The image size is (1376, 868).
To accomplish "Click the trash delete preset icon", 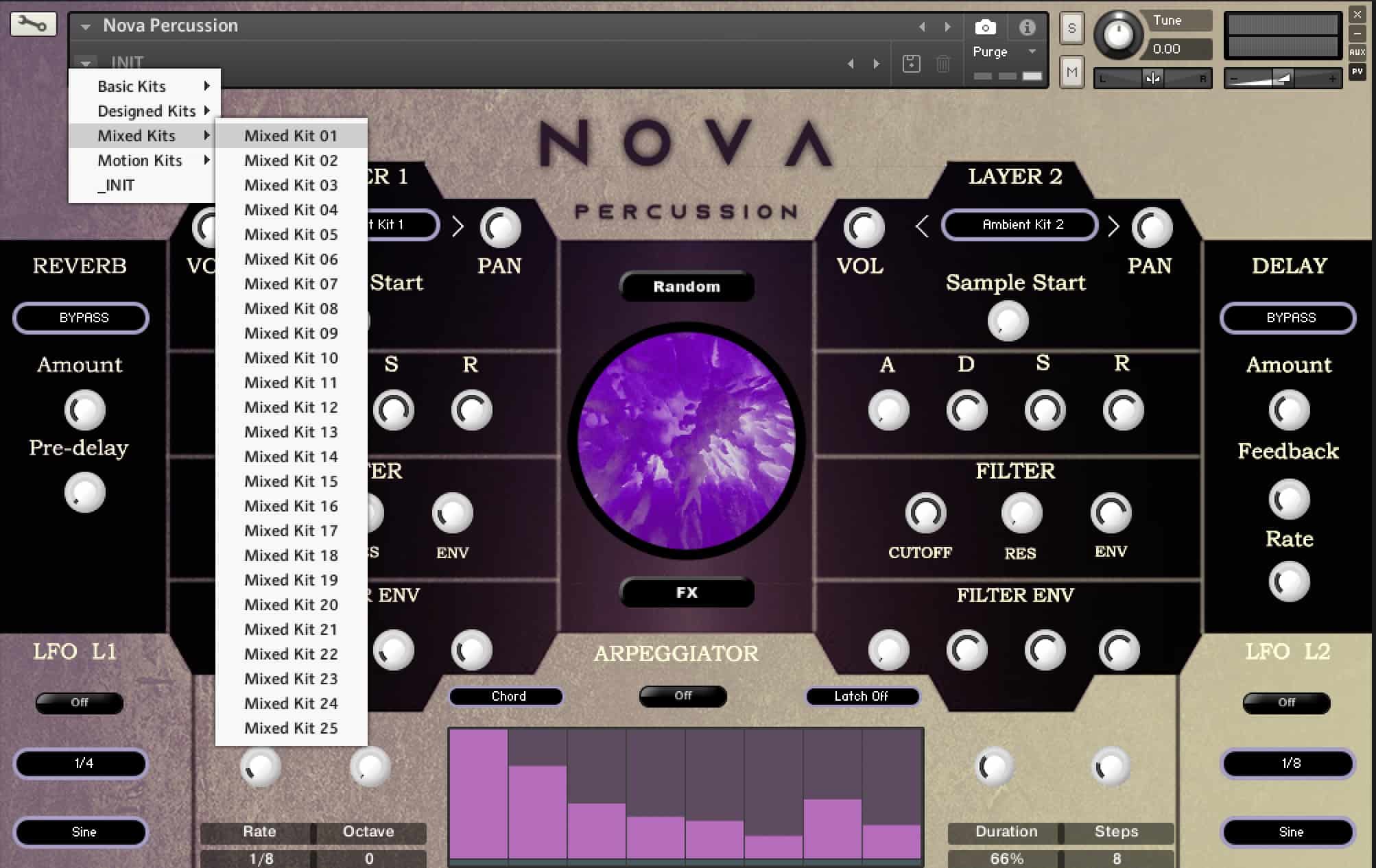I will 943,64.
